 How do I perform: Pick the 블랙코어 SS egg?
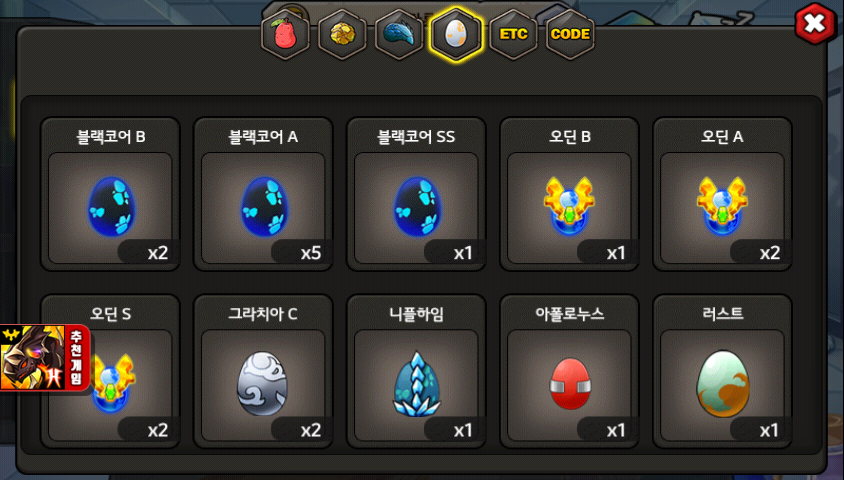416,194
